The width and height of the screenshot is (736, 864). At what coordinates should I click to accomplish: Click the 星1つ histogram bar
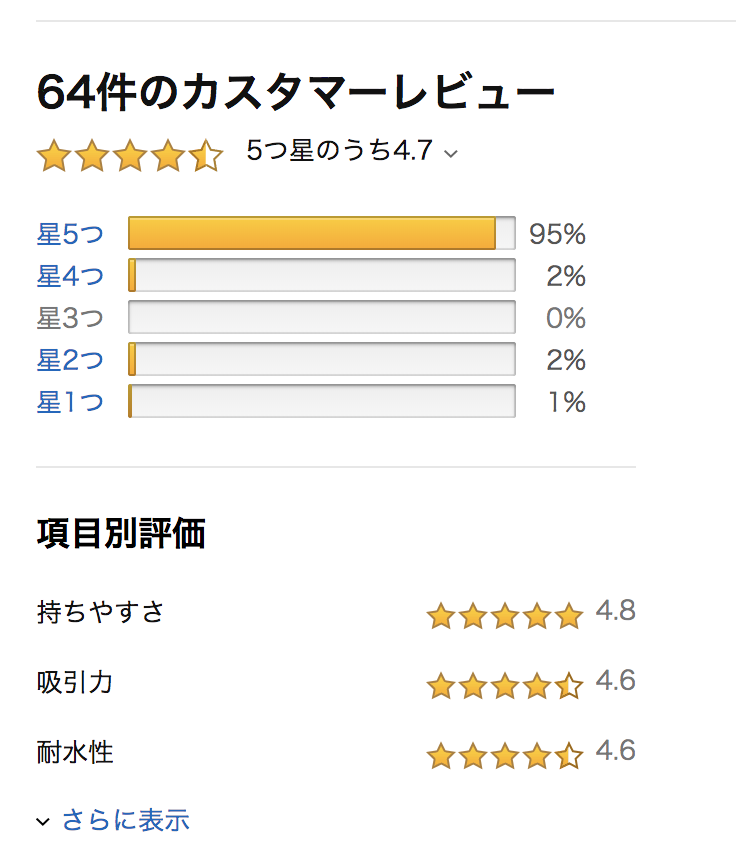[322, 401]
